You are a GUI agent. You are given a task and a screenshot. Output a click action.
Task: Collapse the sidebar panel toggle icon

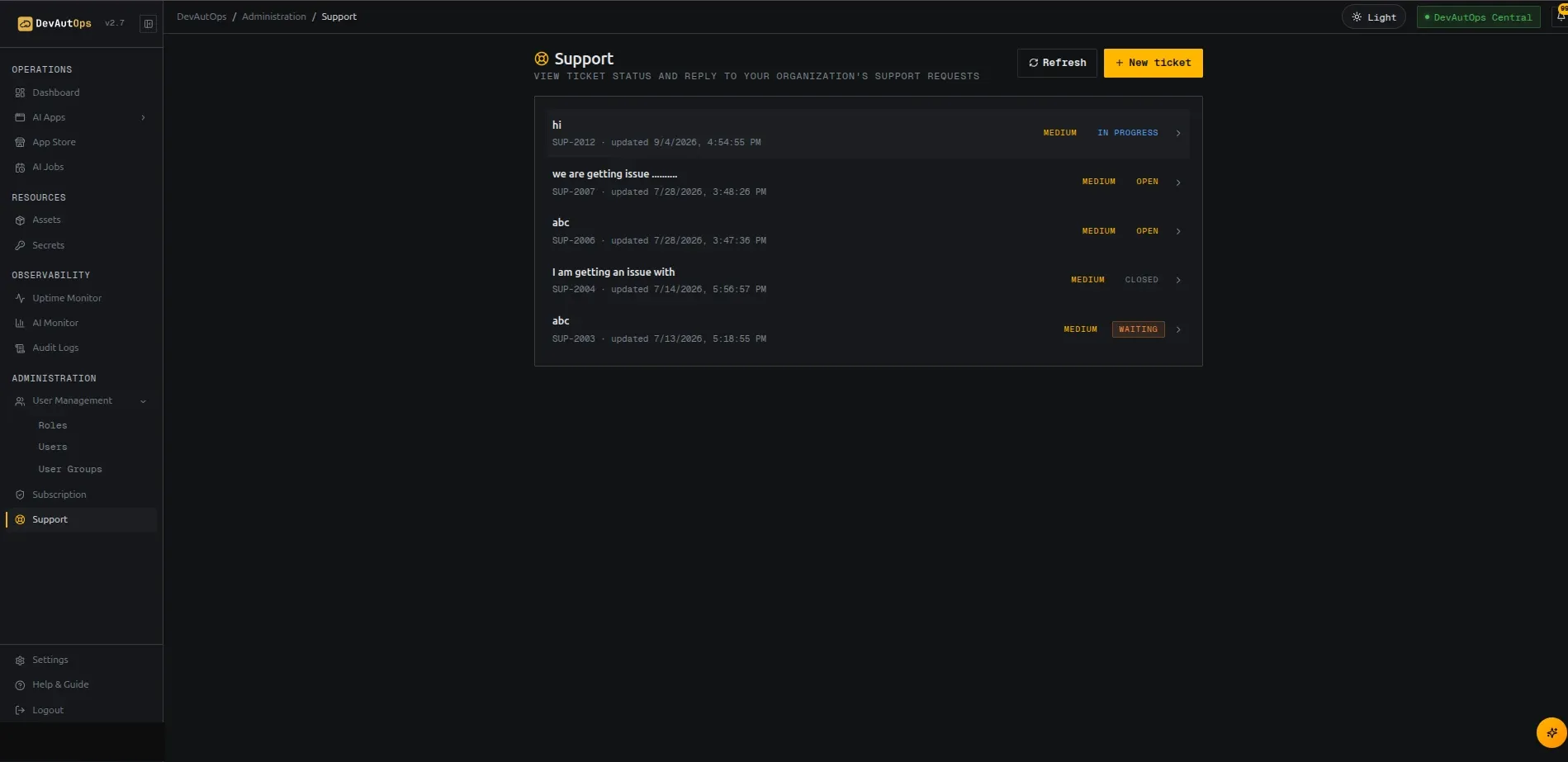pos(149,24)
